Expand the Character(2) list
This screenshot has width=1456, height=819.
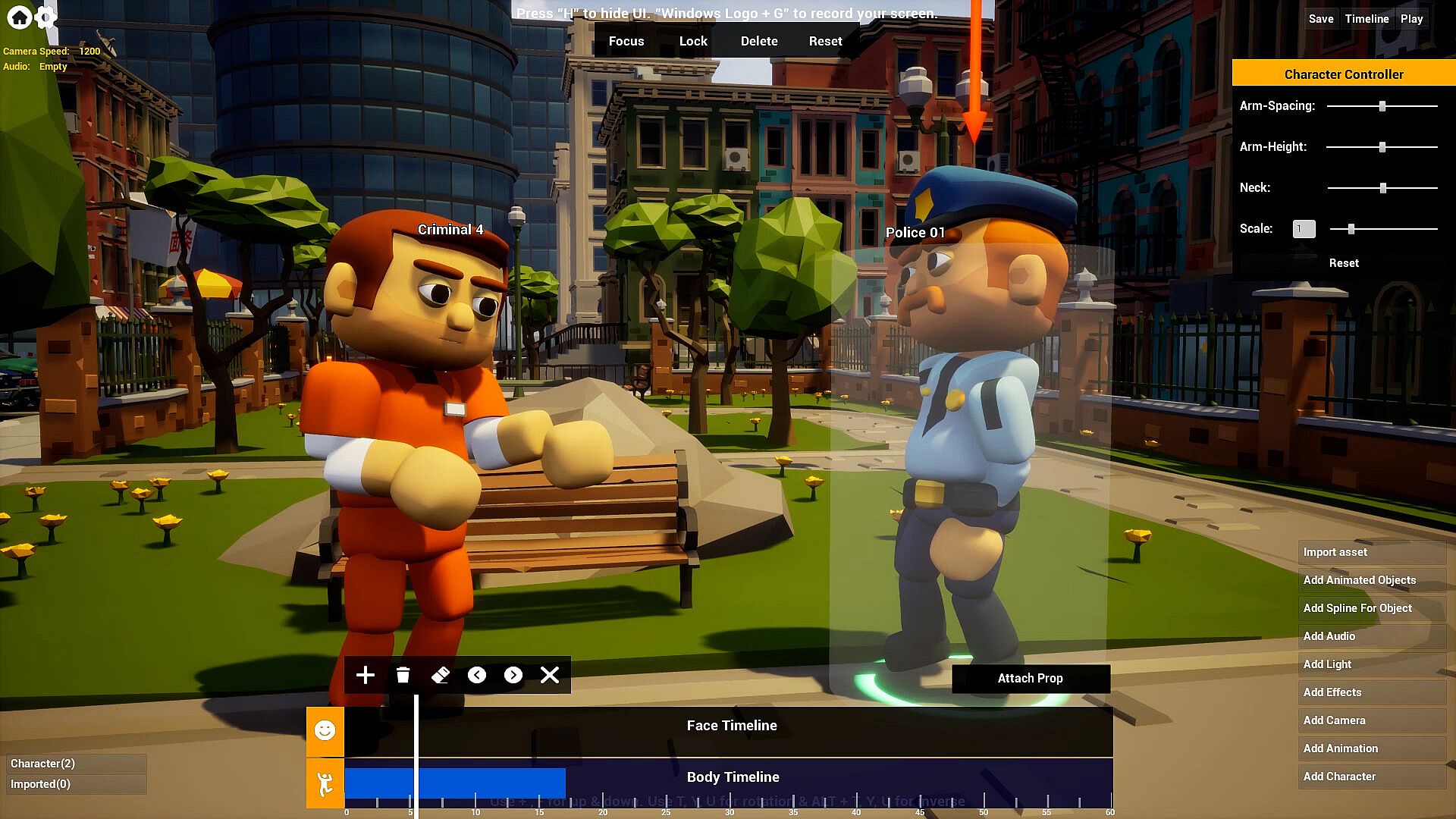point(75,763)
